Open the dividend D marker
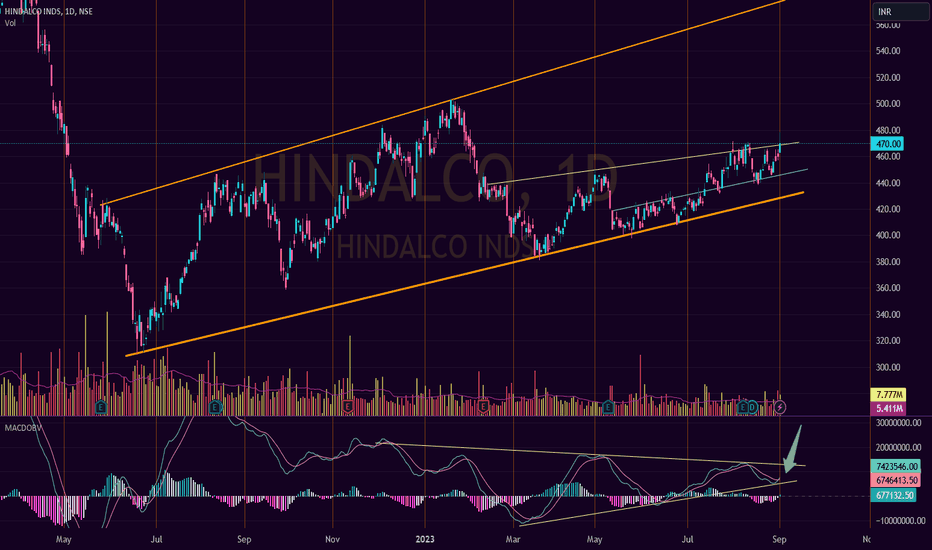The height and width of the screenshot is (550, 932). 752,407
